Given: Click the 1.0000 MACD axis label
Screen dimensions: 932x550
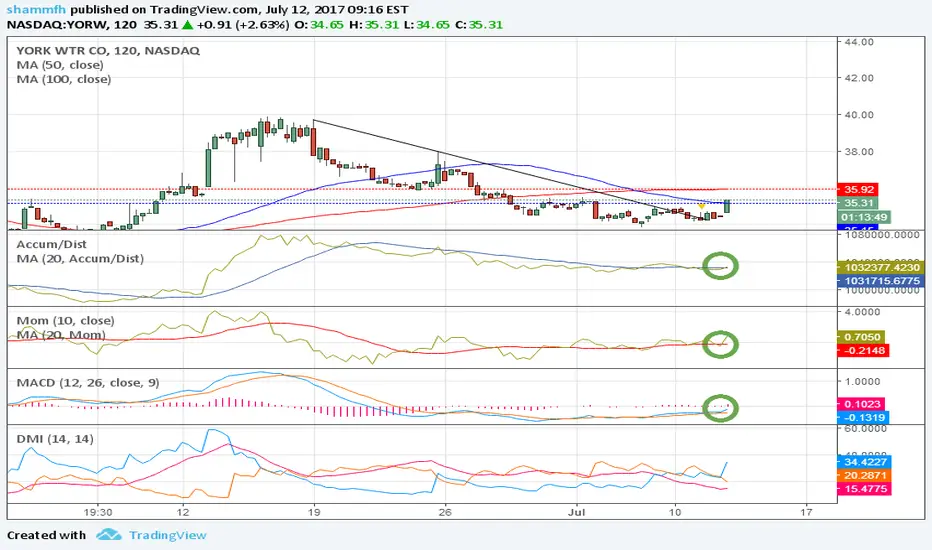Looking at the screenshot, I should 864,382.
